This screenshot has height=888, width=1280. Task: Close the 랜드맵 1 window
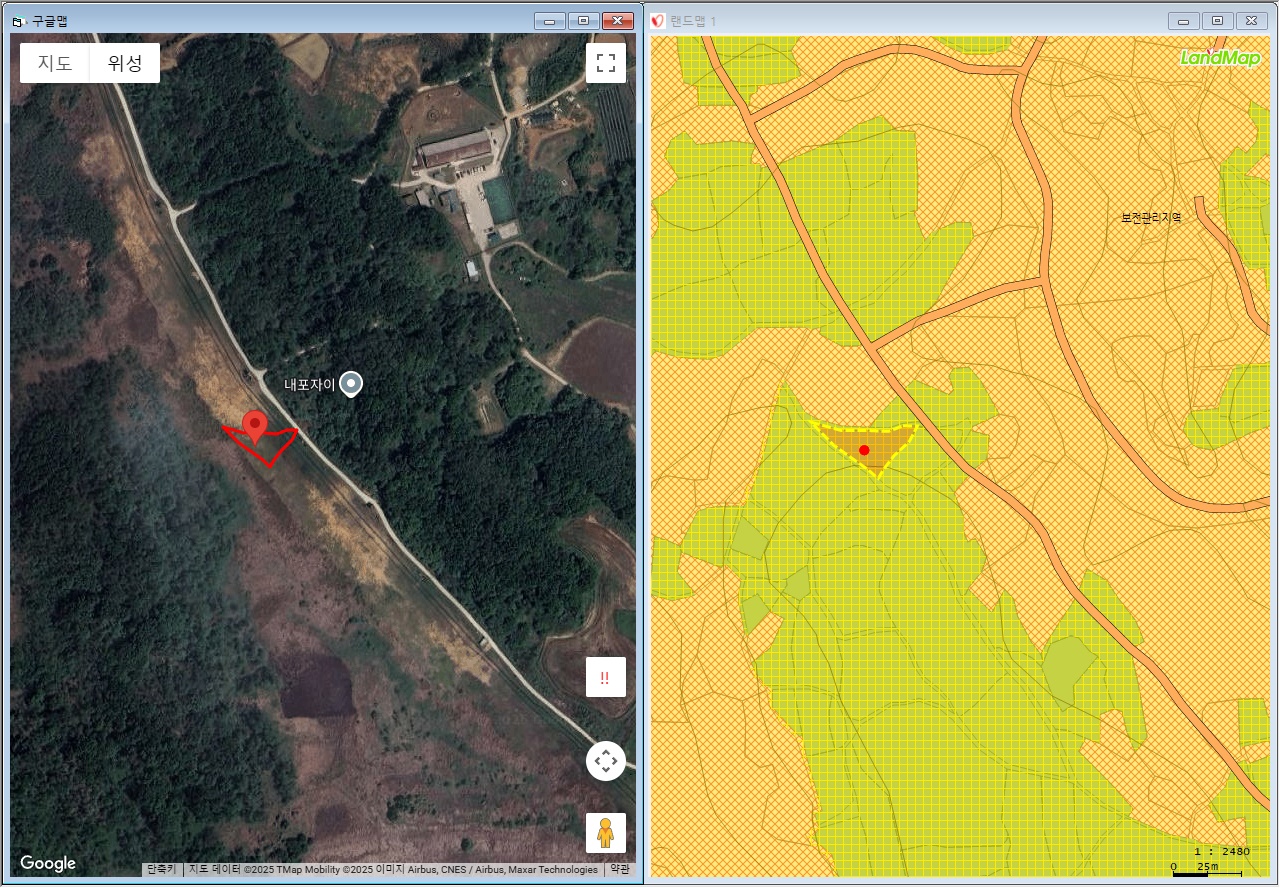pyautogui.click(x=1251, y=21)
